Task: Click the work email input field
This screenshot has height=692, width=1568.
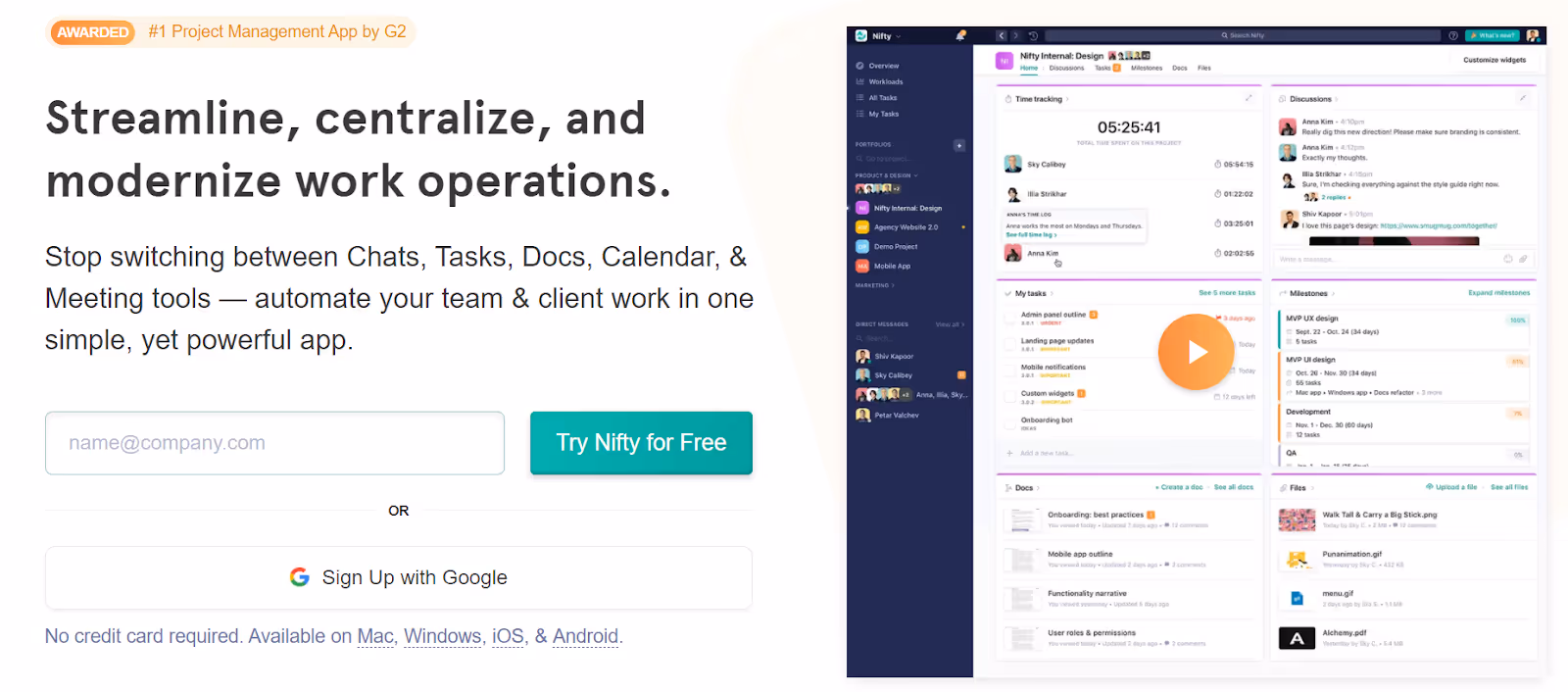Action: pyautogui.click(x=274, y=443)
